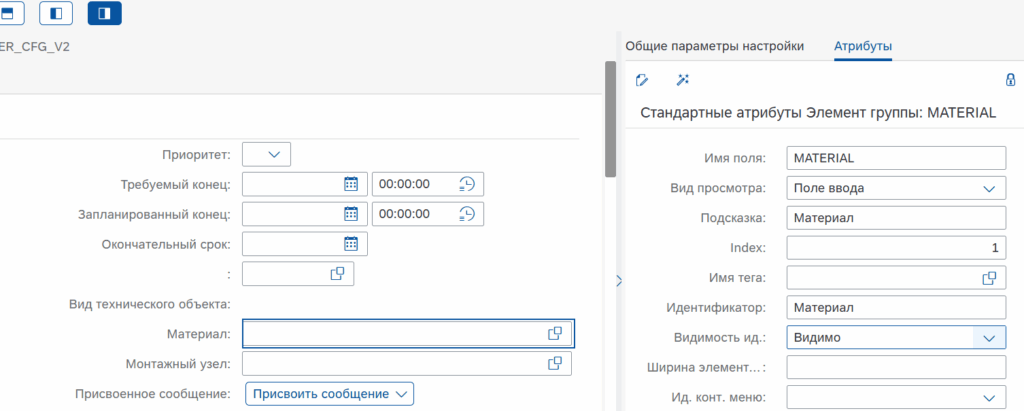The width and height of the screenshot is (1024, 411).
Task: Open calendar picker for Окончательный срок
Action: pos(351,244)
